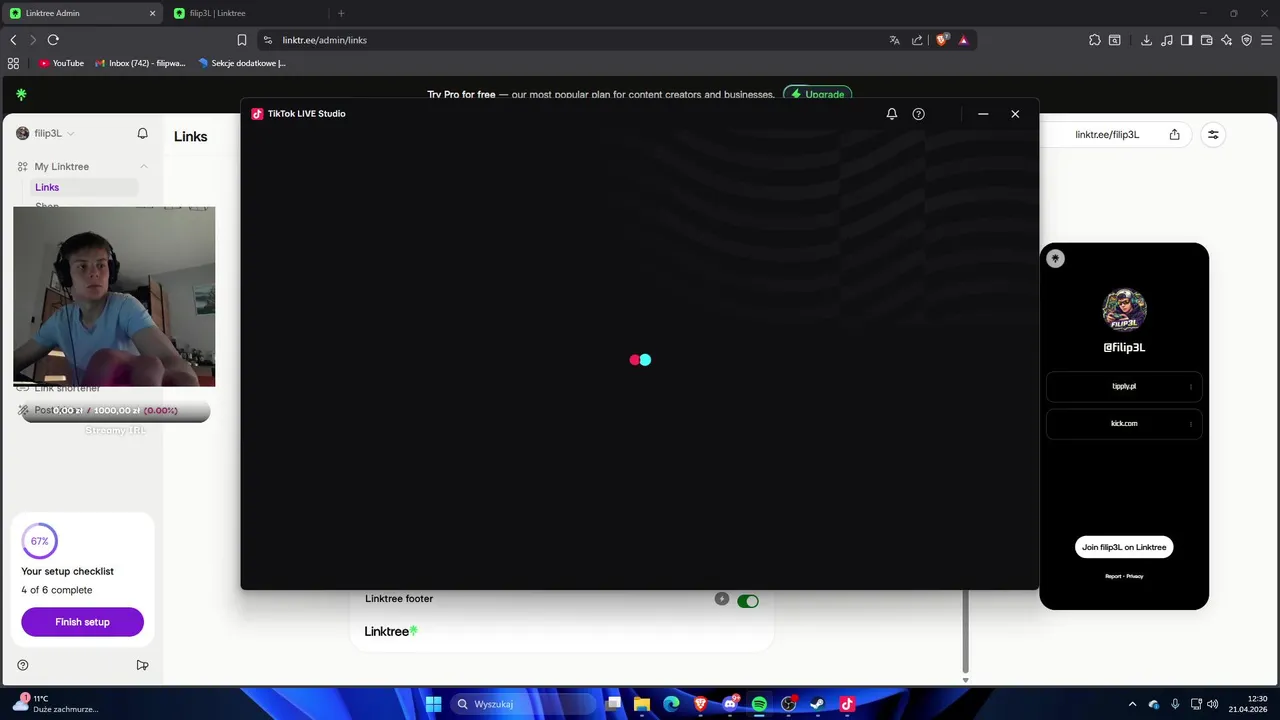
Task: Open help icon in TikTok LIVE Studio
Action: 919,114
